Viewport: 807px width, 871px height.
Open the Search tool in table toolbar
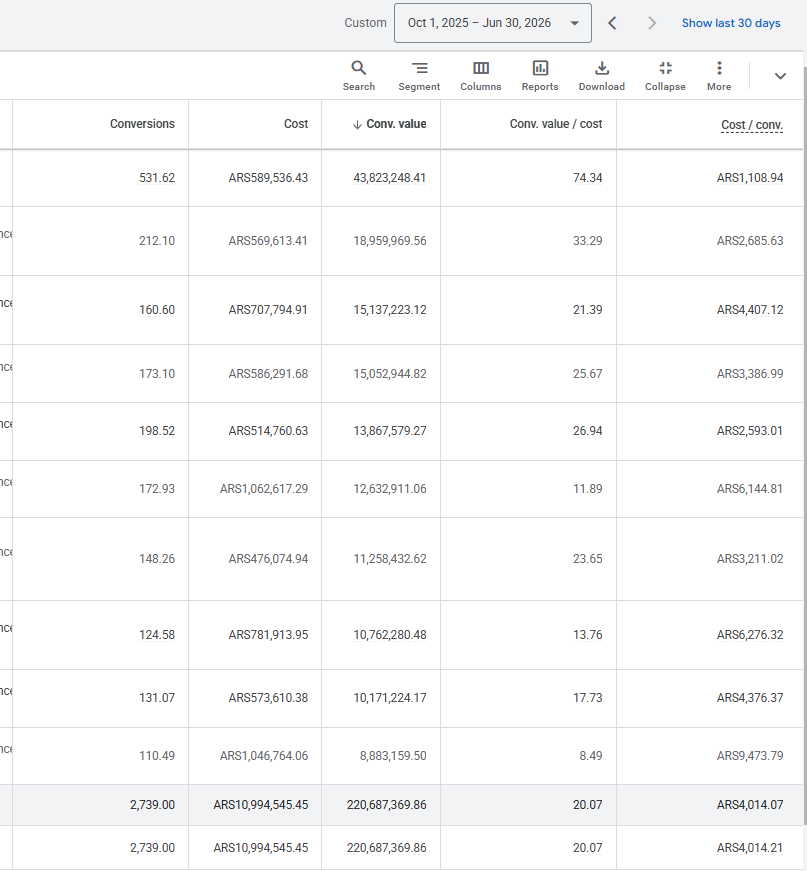pyautogui.click(x=359, y=76)
